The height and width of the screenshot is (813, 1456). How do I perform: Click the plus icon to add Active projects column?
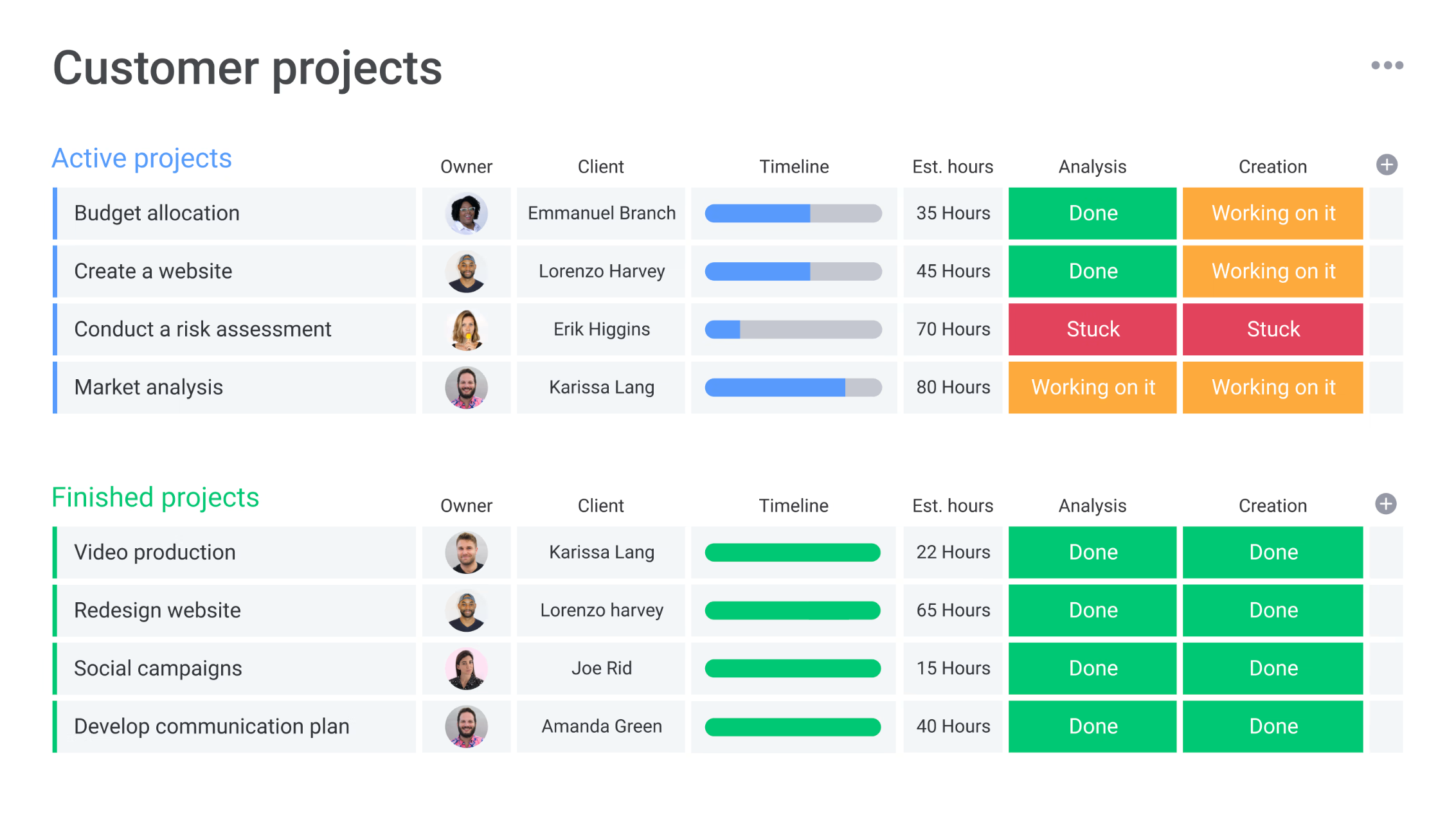1386,165
